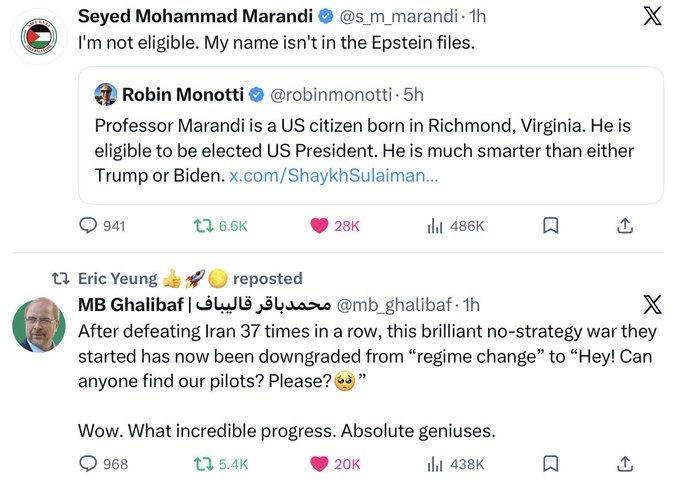Screen dimensions: 679x484
Task: Repost Marandi's tweet with 6.6K reposts
Action: (201, 226)
